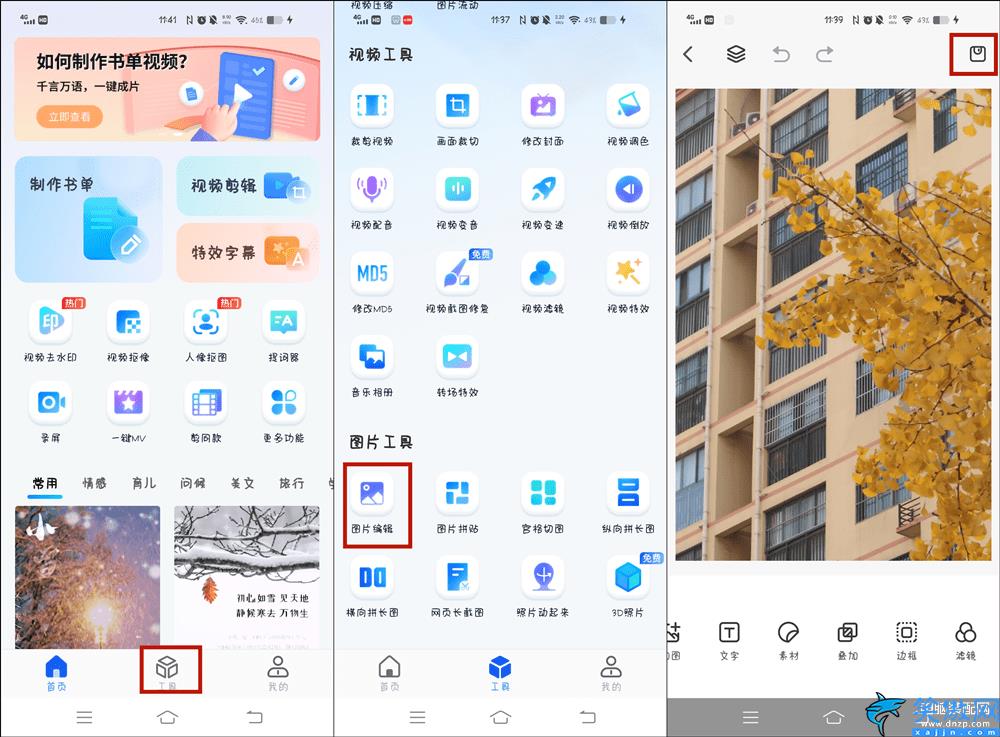1000x737 pixels.
Task: Tap 我的 tab in the left screen
Action: 278,673
